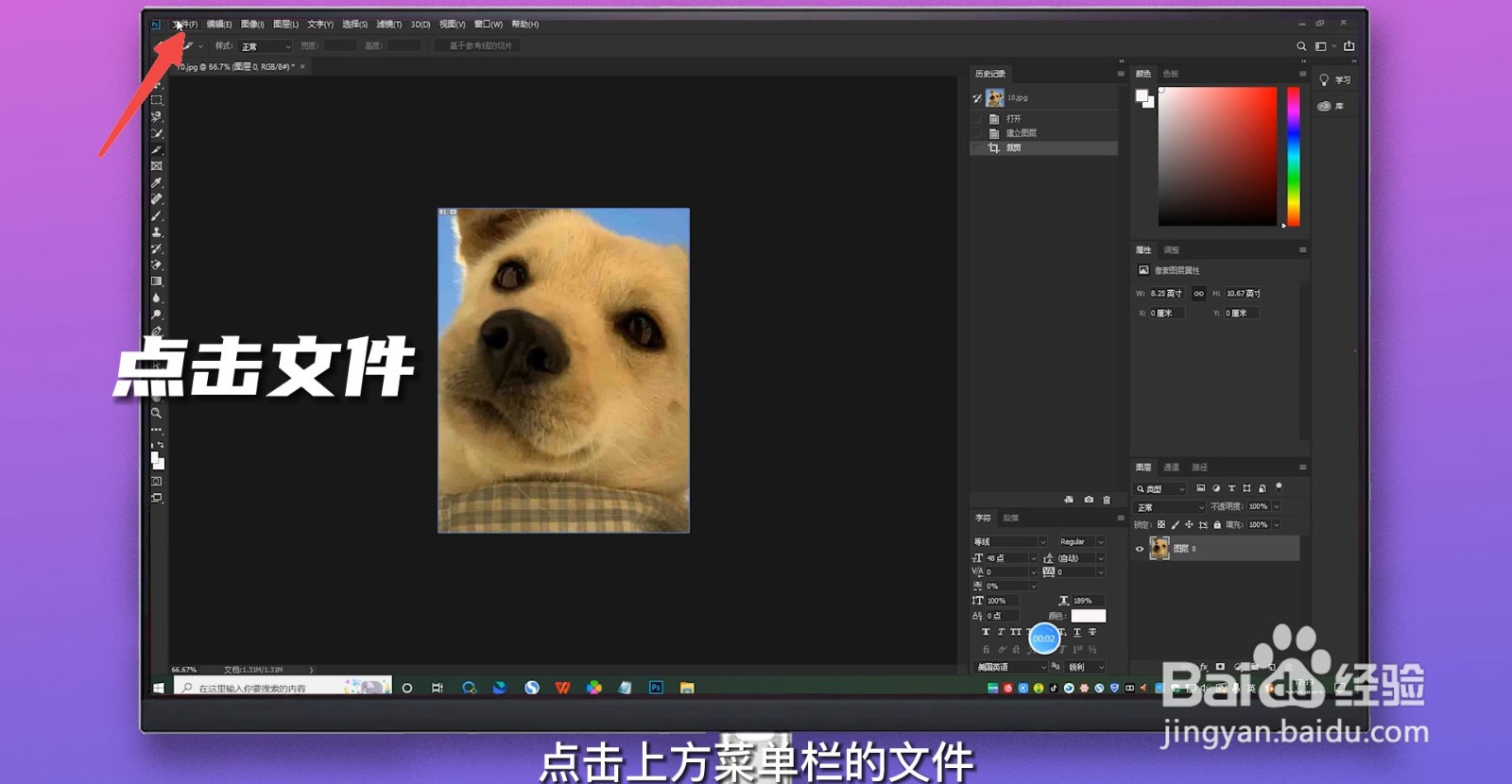Click the Windows Start button

pos(159,688)
